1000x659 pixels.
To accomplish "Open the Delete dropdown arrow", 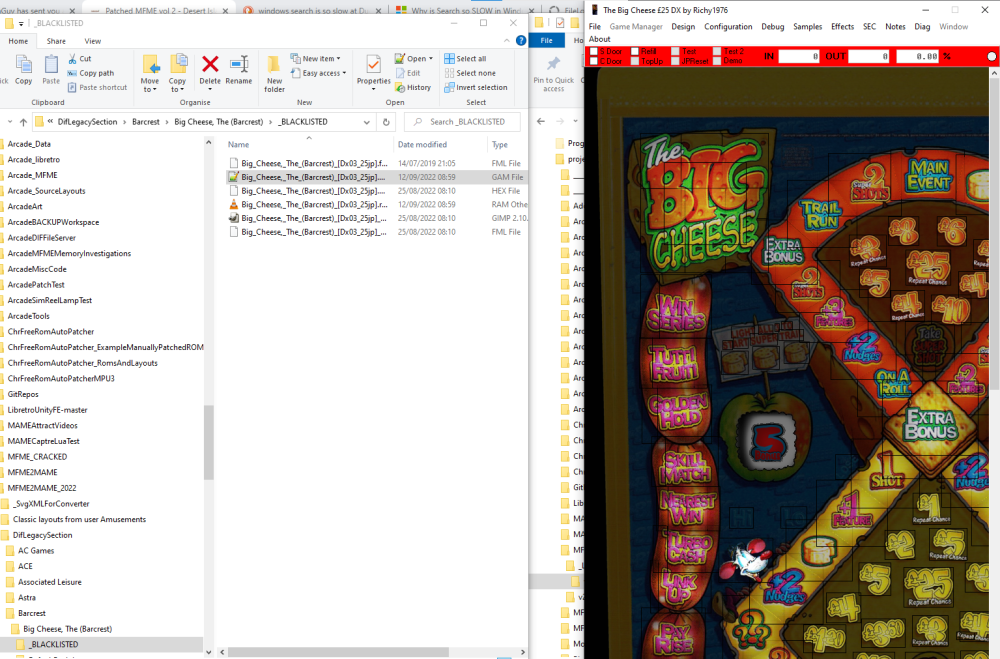I will tap(210, 89).
